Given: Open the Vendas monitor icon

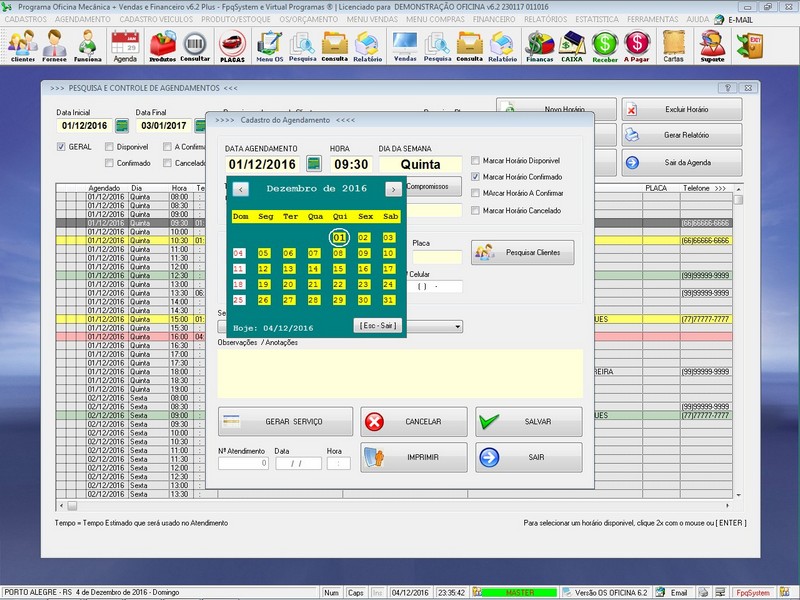Looking at the screenshot, I should [405, 46].
